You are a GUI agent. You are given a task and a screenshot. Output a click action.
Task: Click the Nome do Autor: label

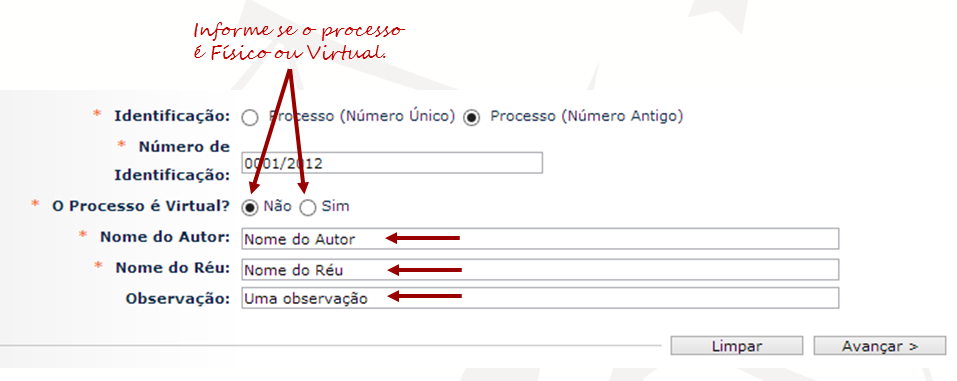point(165,237)
